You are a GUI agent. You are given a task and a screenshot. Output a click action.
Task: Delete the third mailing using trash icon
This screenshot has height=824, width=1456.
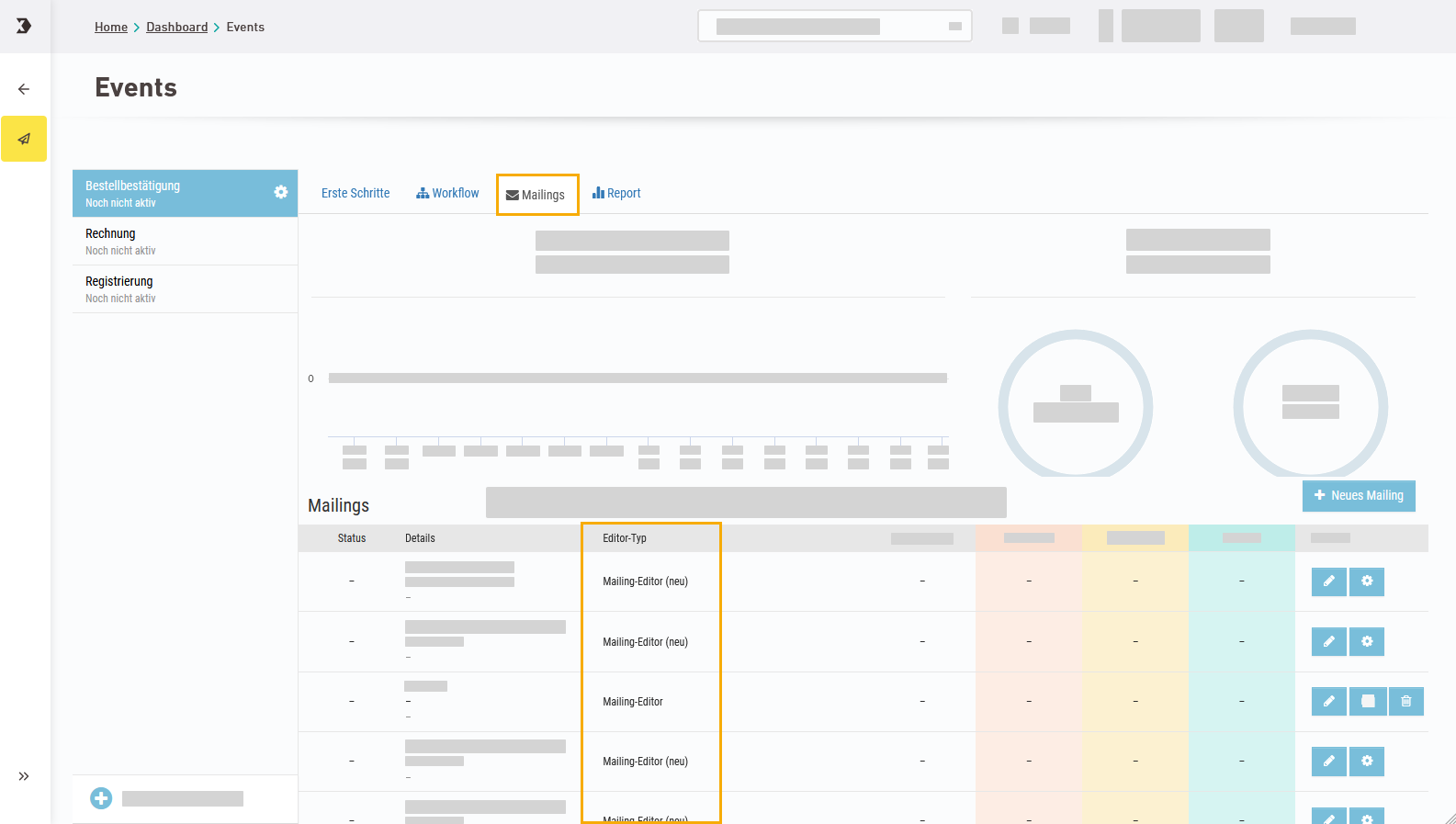[x=1405, y=702]
